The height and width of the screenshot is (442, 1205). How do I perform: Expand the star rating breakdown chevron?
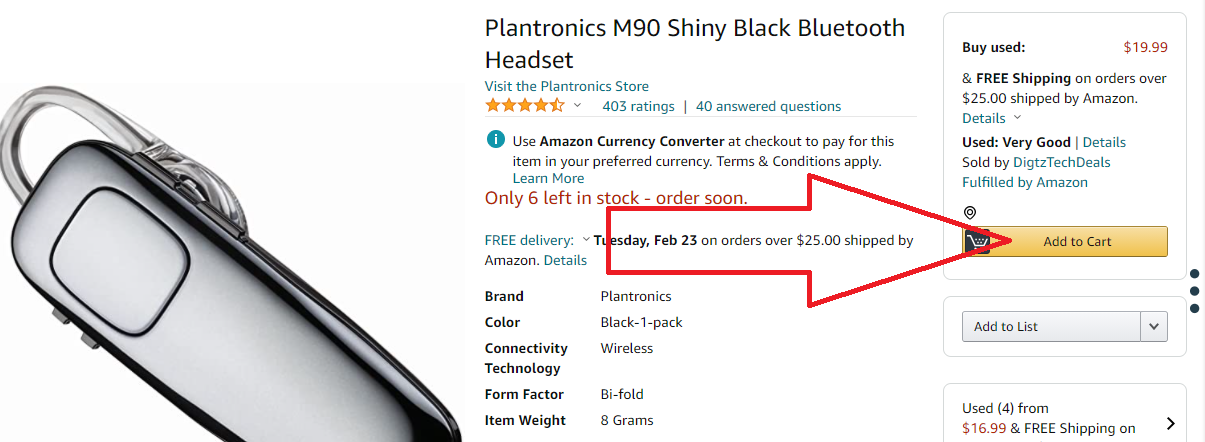pyautogui.click(x=577, y=106)
